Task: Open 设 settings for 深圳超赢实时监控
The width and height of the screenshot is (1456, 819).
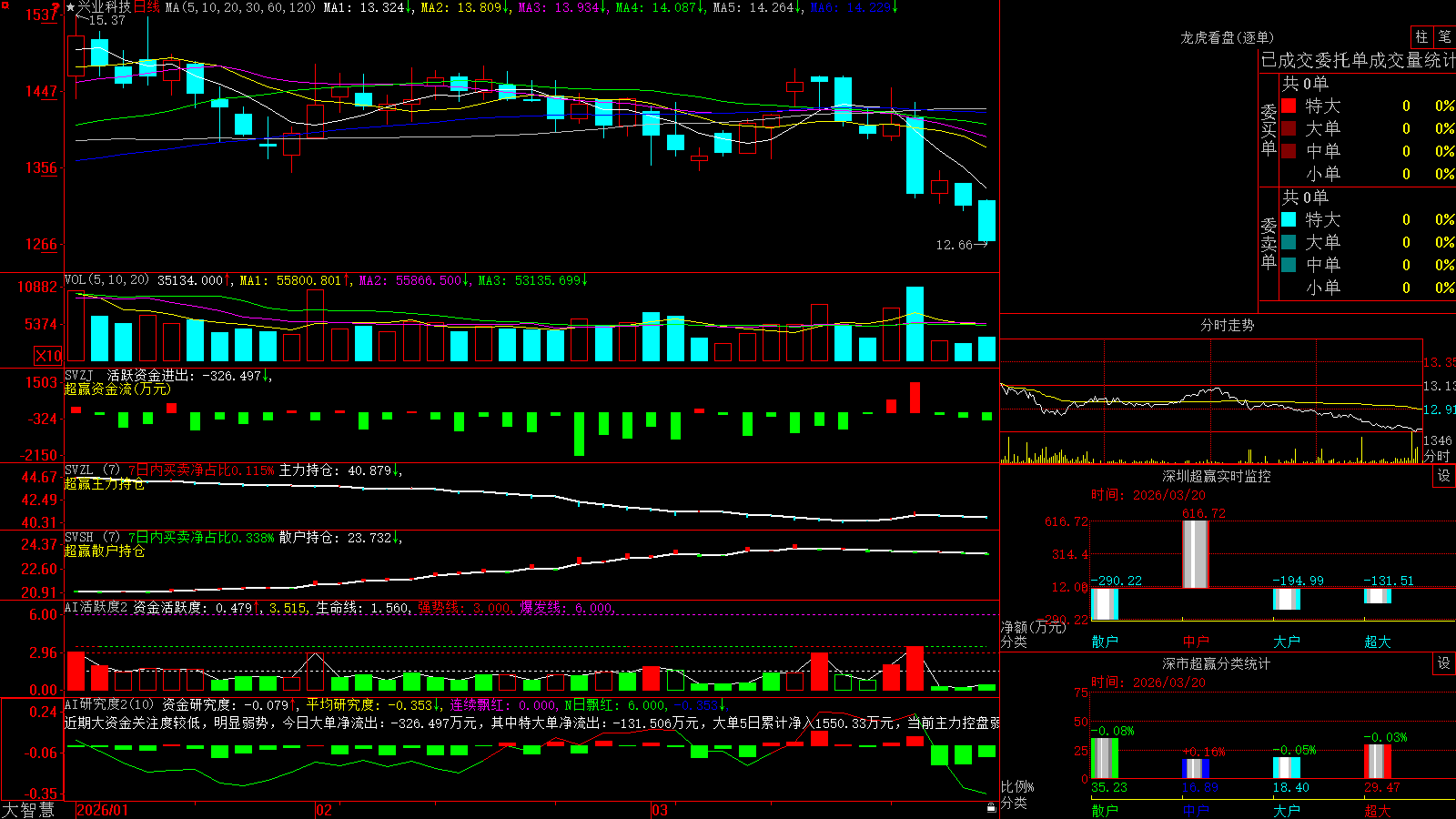Action: tap(1444, 476)
